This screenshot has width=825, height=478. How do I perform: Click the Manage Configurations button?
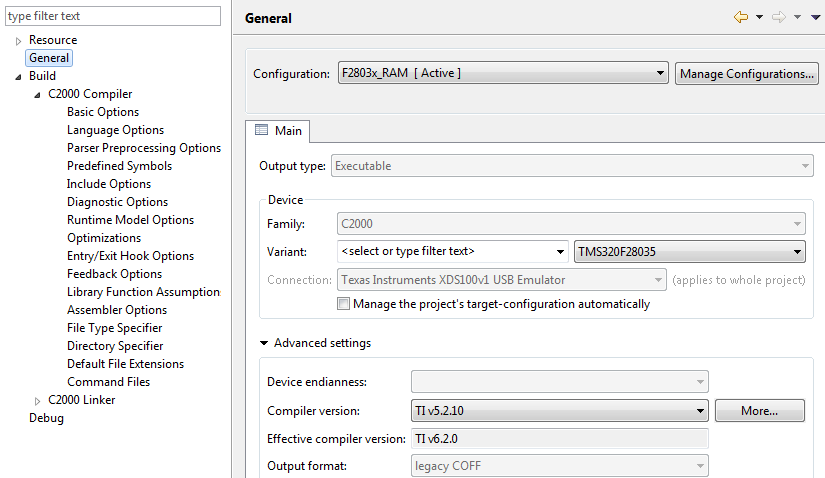pos(747,73)
